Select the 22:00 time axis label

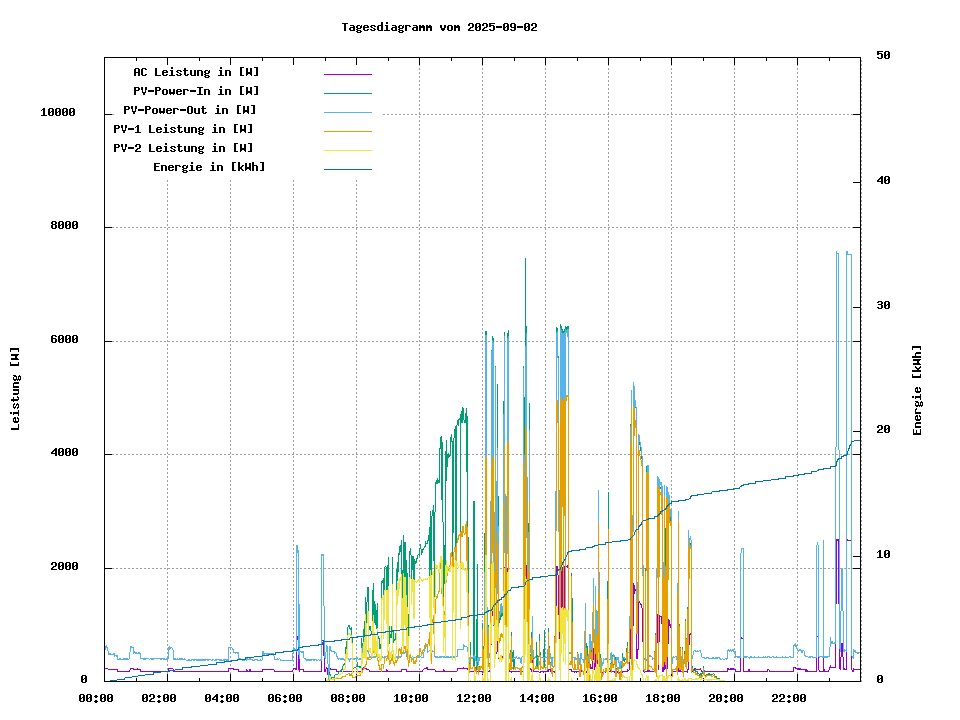(789, 698)
